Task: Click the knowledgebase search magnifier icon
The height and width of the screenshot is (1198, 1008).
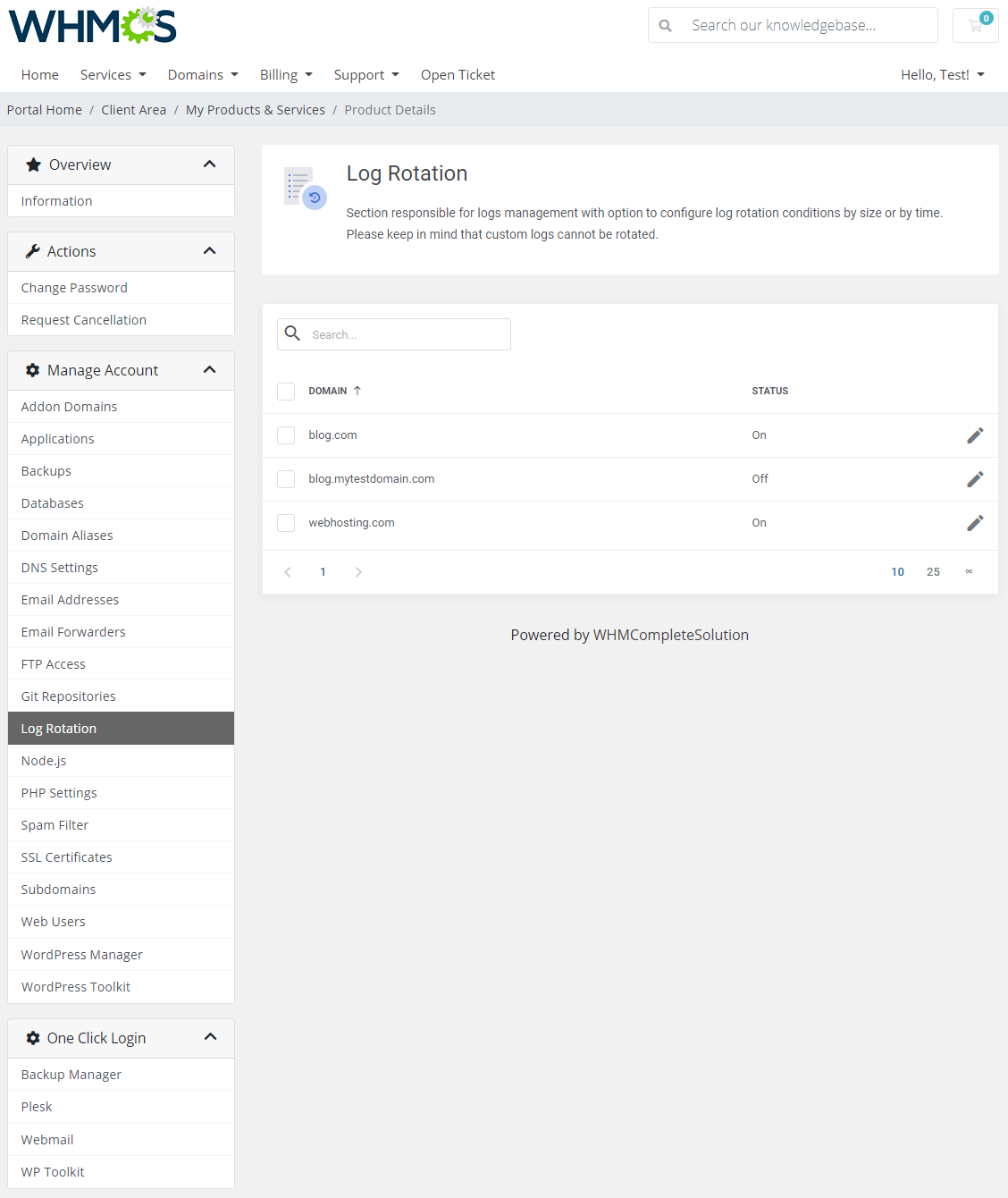Action: tap(666, 26)
